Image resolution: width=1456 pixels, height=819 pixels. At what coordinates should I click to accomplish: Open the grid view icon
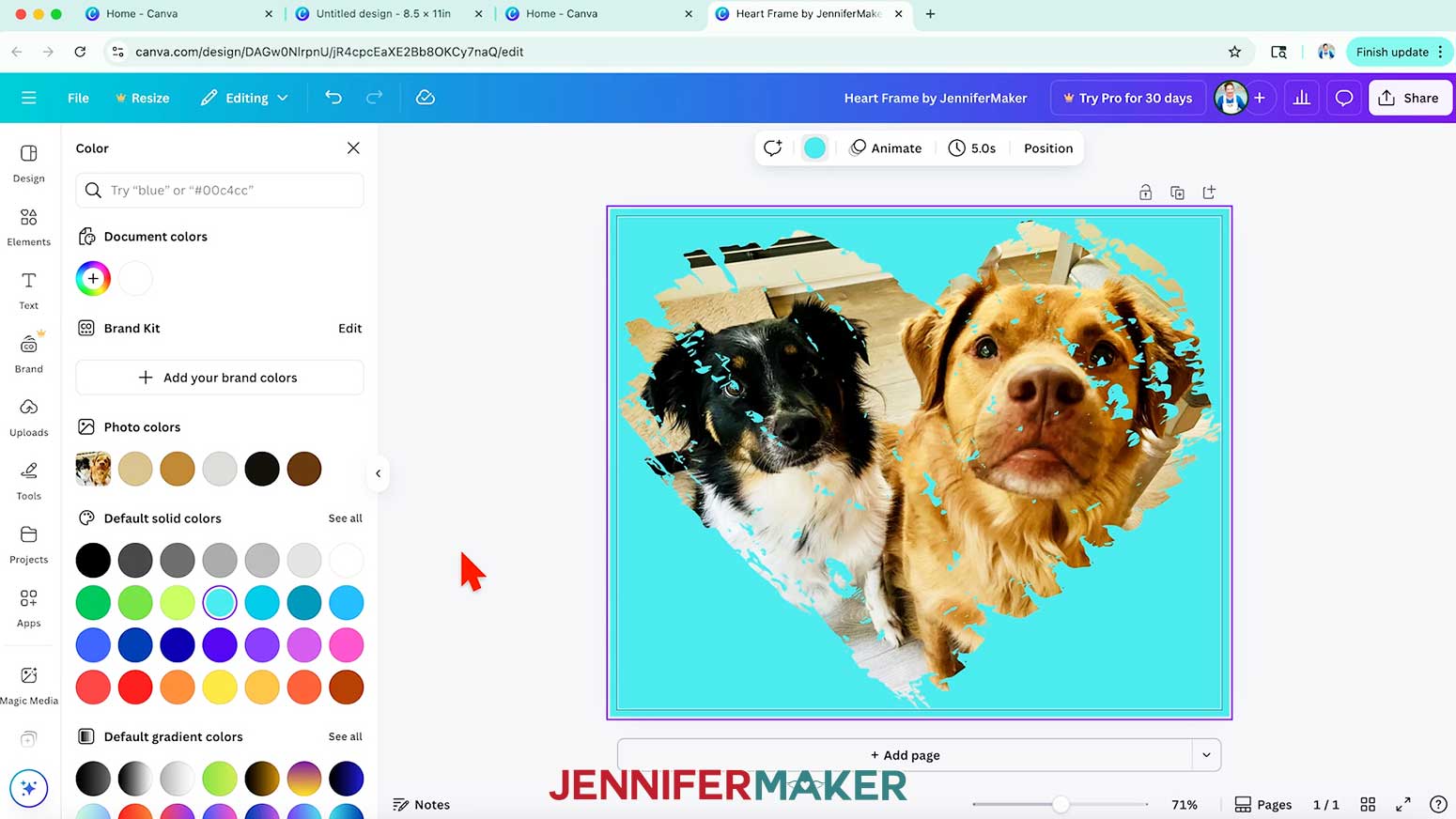point(1368,804)
